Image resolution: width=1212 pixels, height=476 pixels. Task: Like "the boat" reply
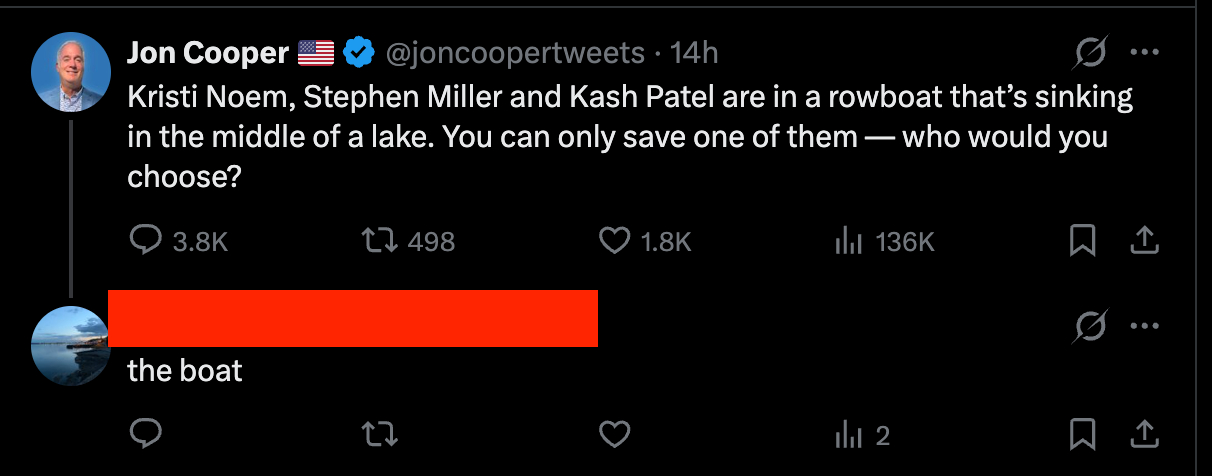pos(614,434)
